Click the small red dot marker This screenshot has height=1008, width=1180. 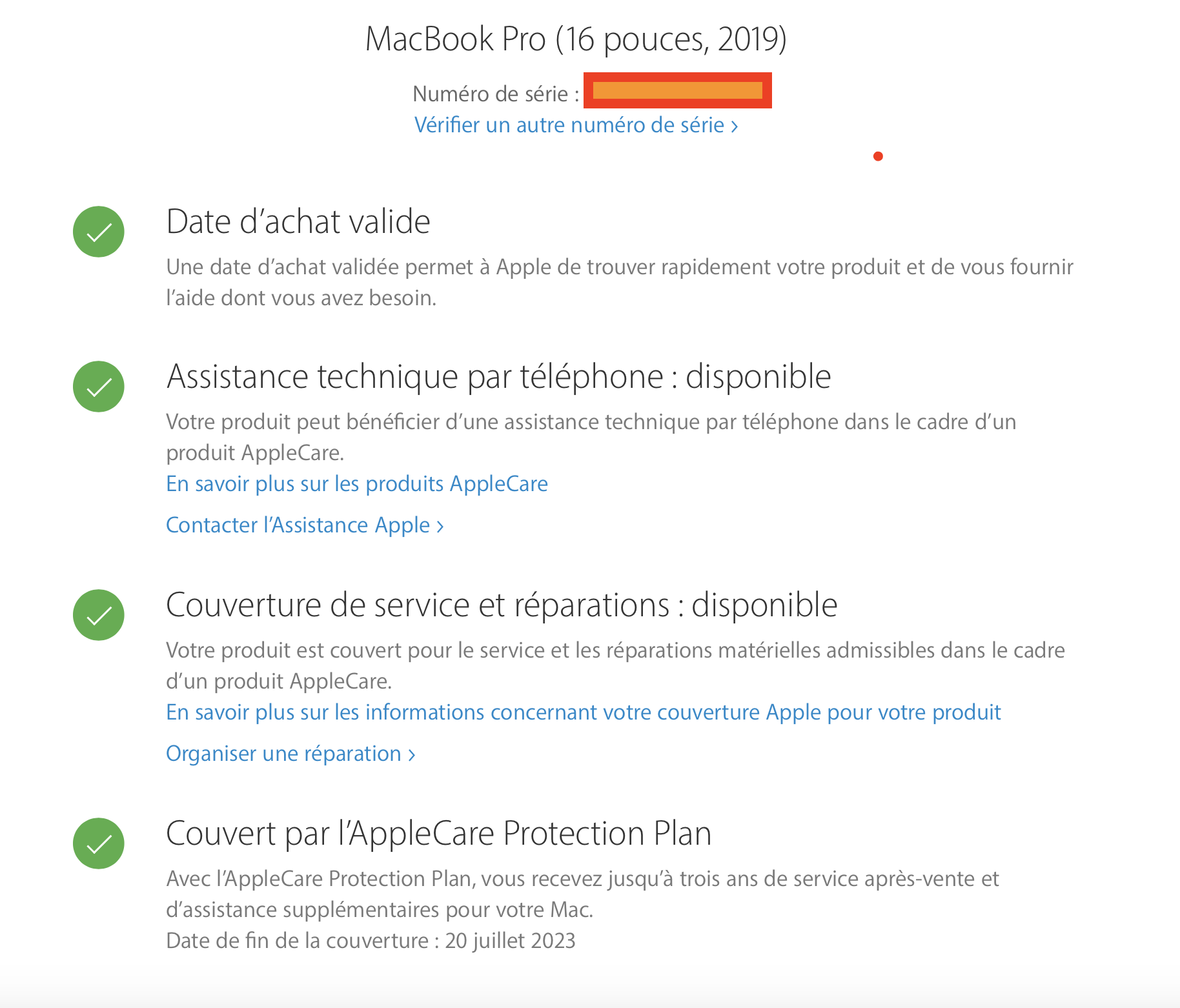click(x=878, y=156)
